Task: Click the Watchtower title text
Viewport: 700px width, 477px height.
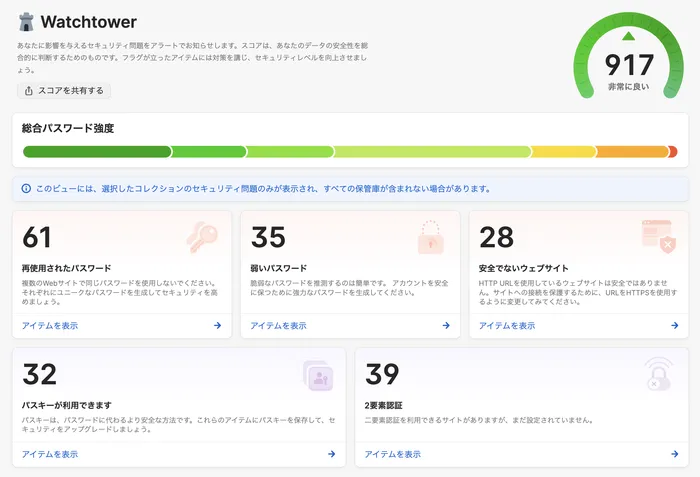Action: point(89,22)
